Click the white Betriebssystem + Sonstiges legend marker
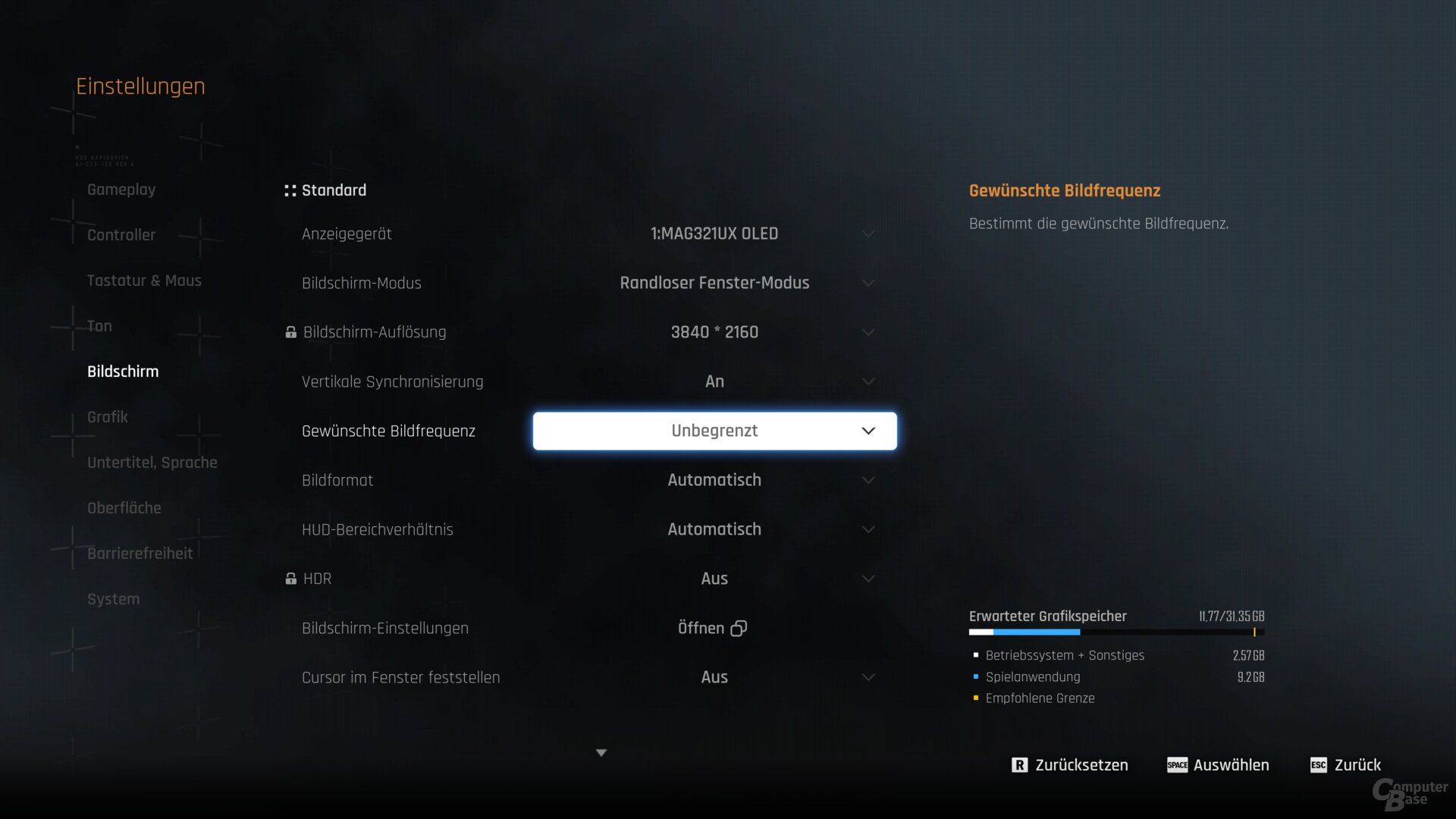The image size is (1456, 819). [x=976, y=655]
